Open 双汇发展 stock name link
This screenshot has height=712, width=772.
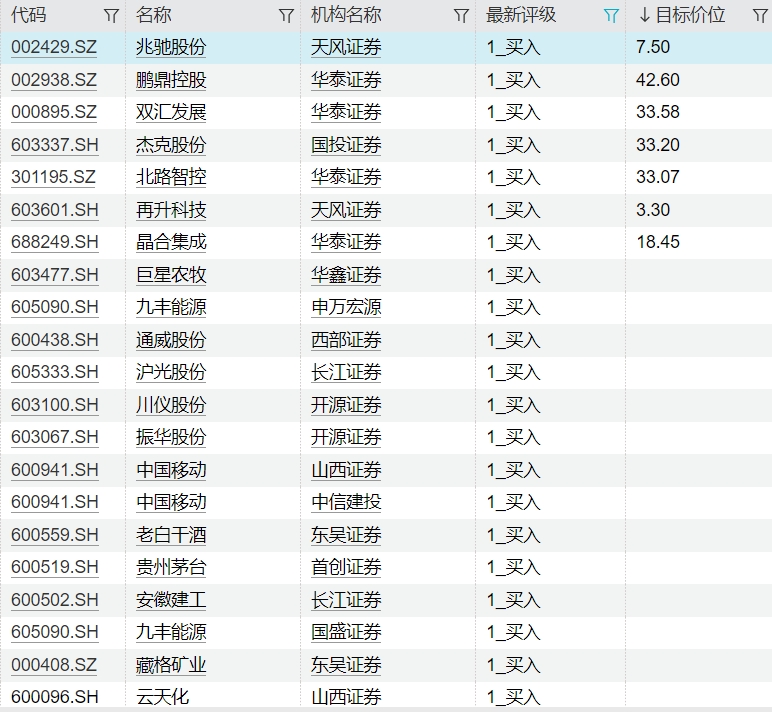tap(171, 112)
